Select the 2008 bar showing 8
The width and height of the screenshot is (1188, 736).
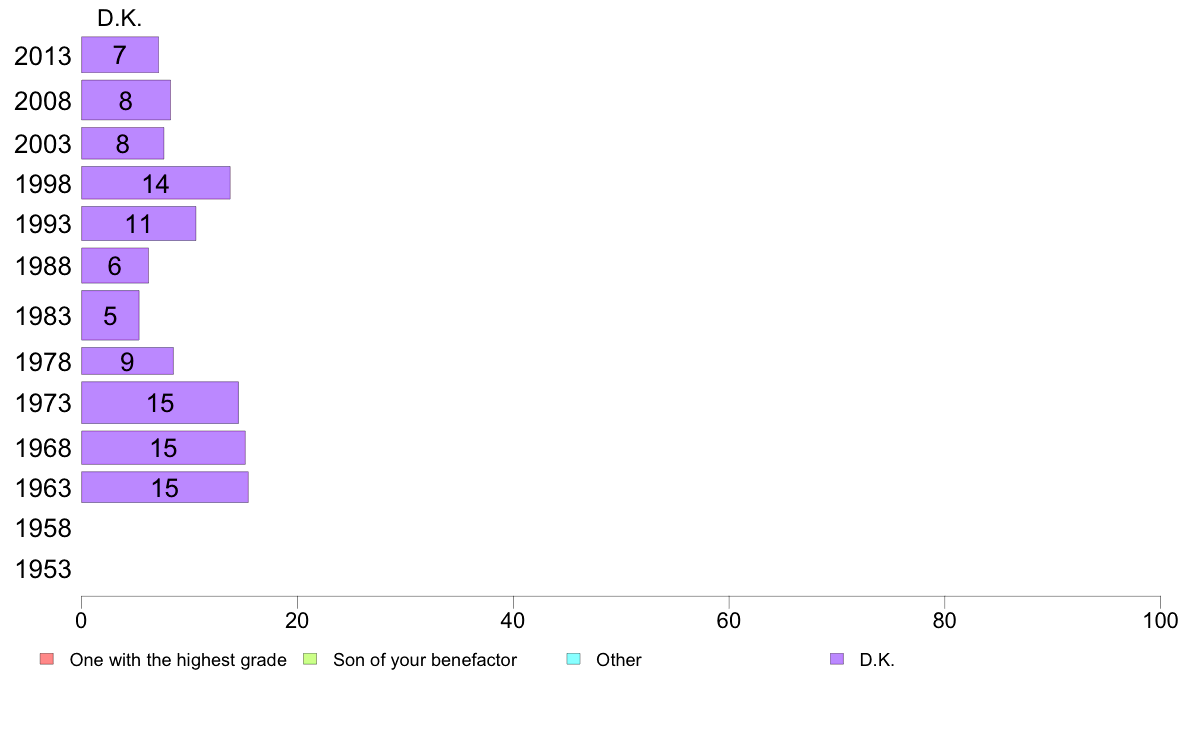126,100
